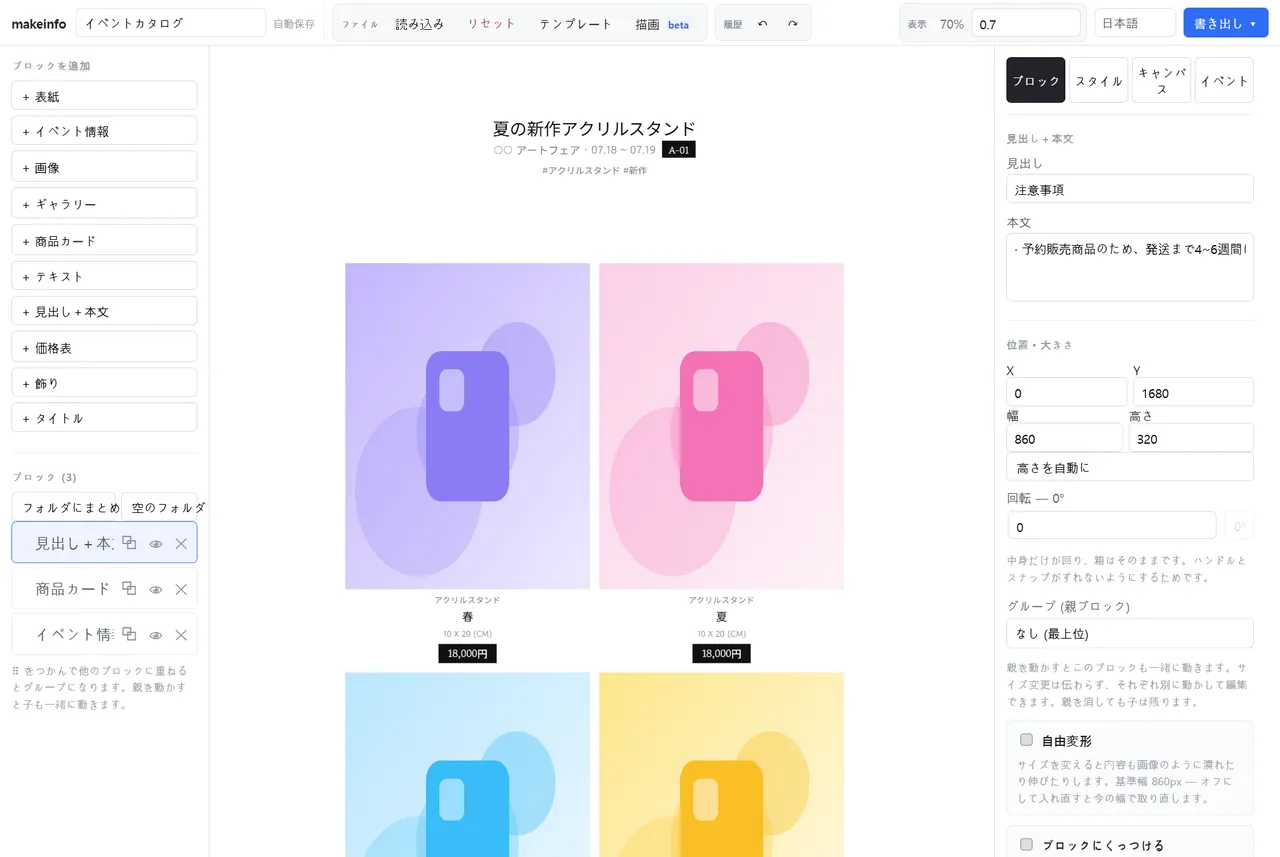Click the 幅 width field showing 860

point(1064,438)
